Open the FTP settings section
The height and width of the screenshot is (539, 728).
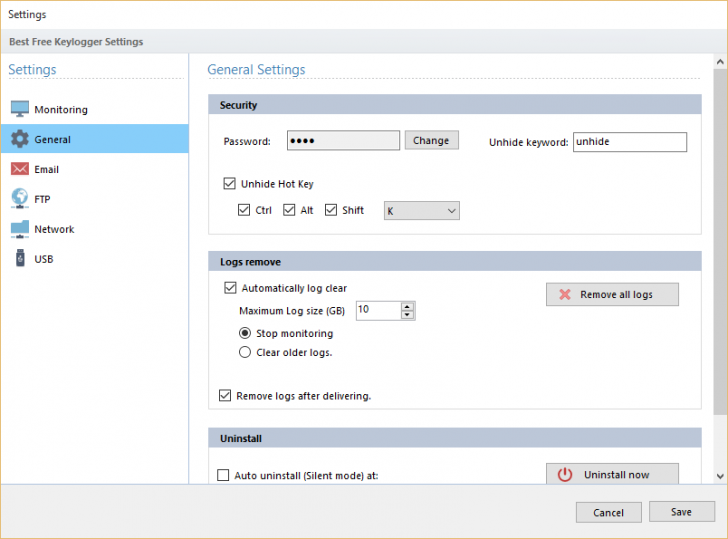(95, 199)
